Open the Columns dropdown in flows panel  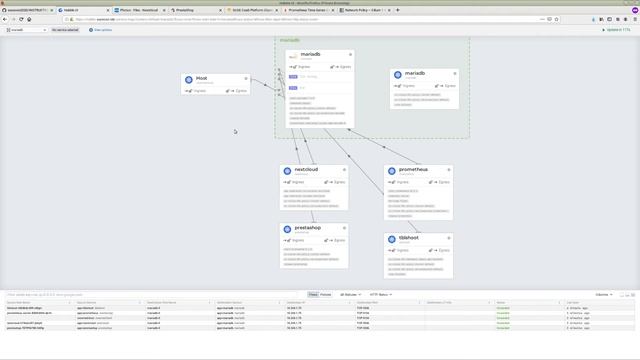(604, 295)
